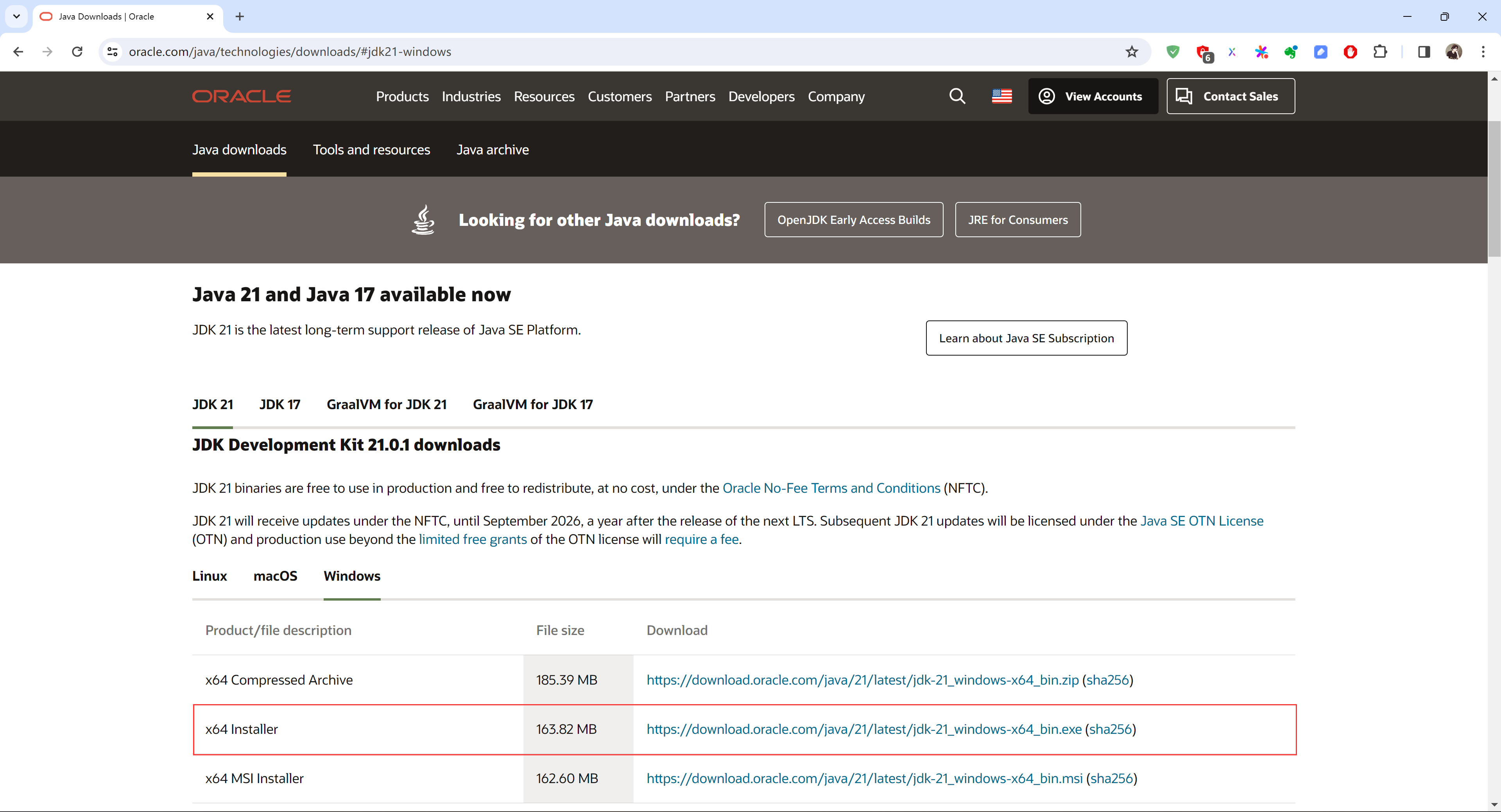Click the Java coffee cup icon
The width and height of the screenshot is (1501, 812).
tap(423, 220)
